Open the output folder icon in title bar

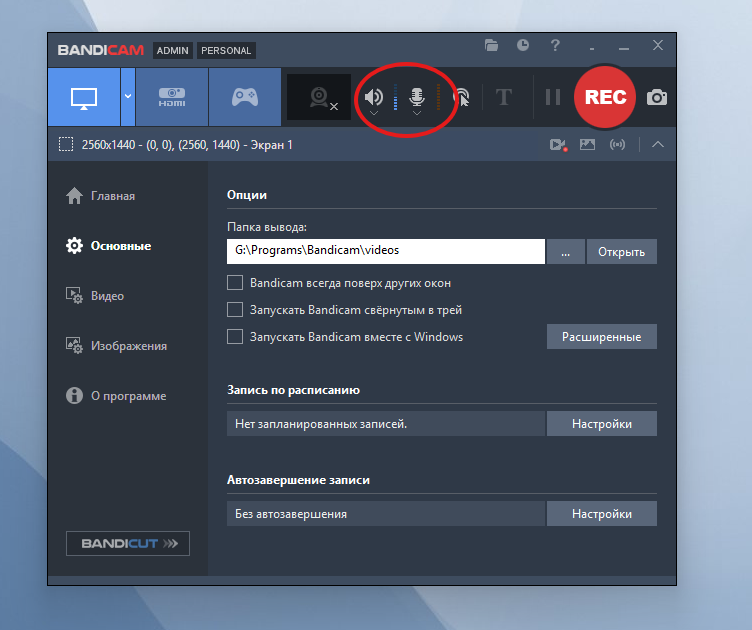tap(491, 46)
